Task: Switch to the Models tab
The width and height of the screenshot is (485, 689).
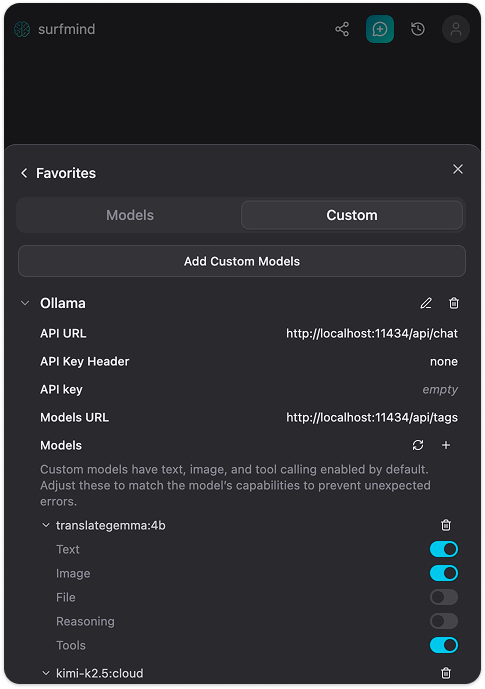Action: point(130,215)
